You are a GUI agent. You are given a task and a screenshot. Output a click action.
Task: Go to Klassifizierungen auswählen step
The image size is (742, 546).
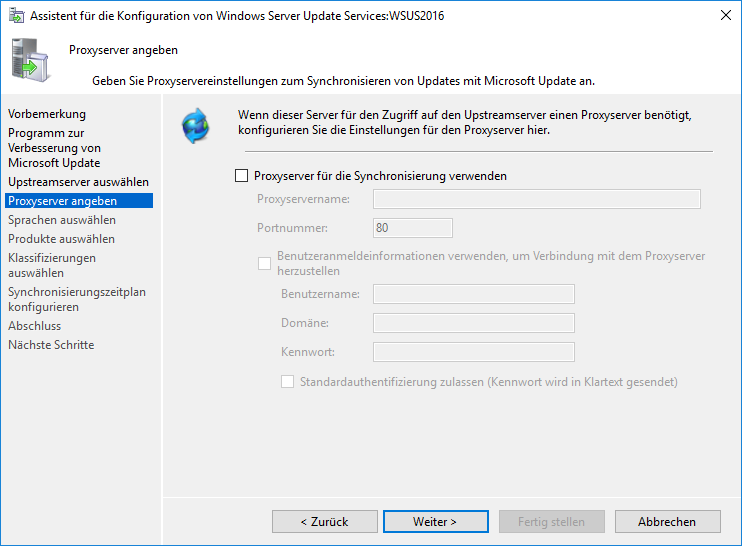click(x=52, y=265)
